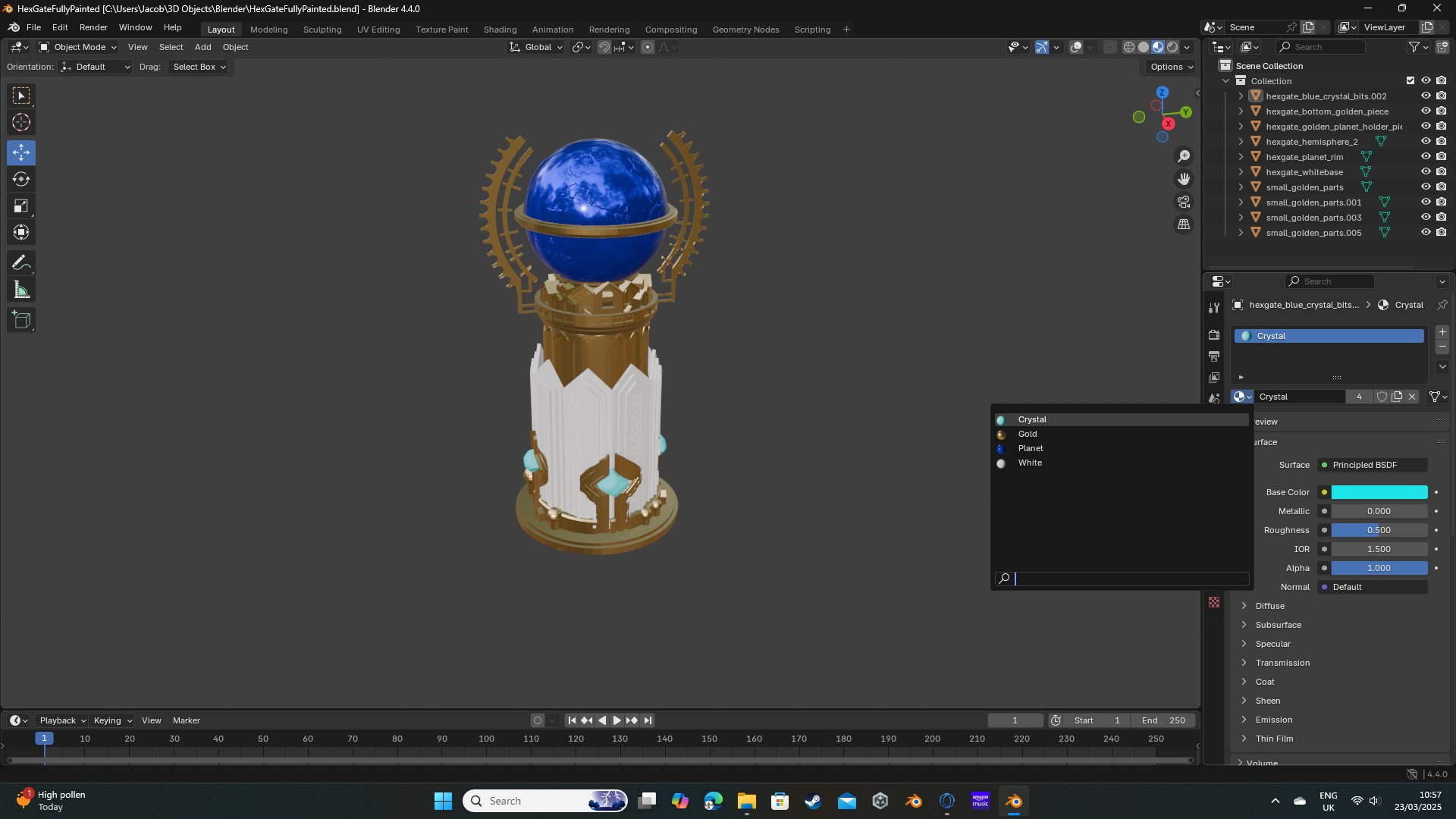Select the Cursor tool in the toolbar
The image size is (1456, 819).
pyautogui.click(x=21, y=122)
